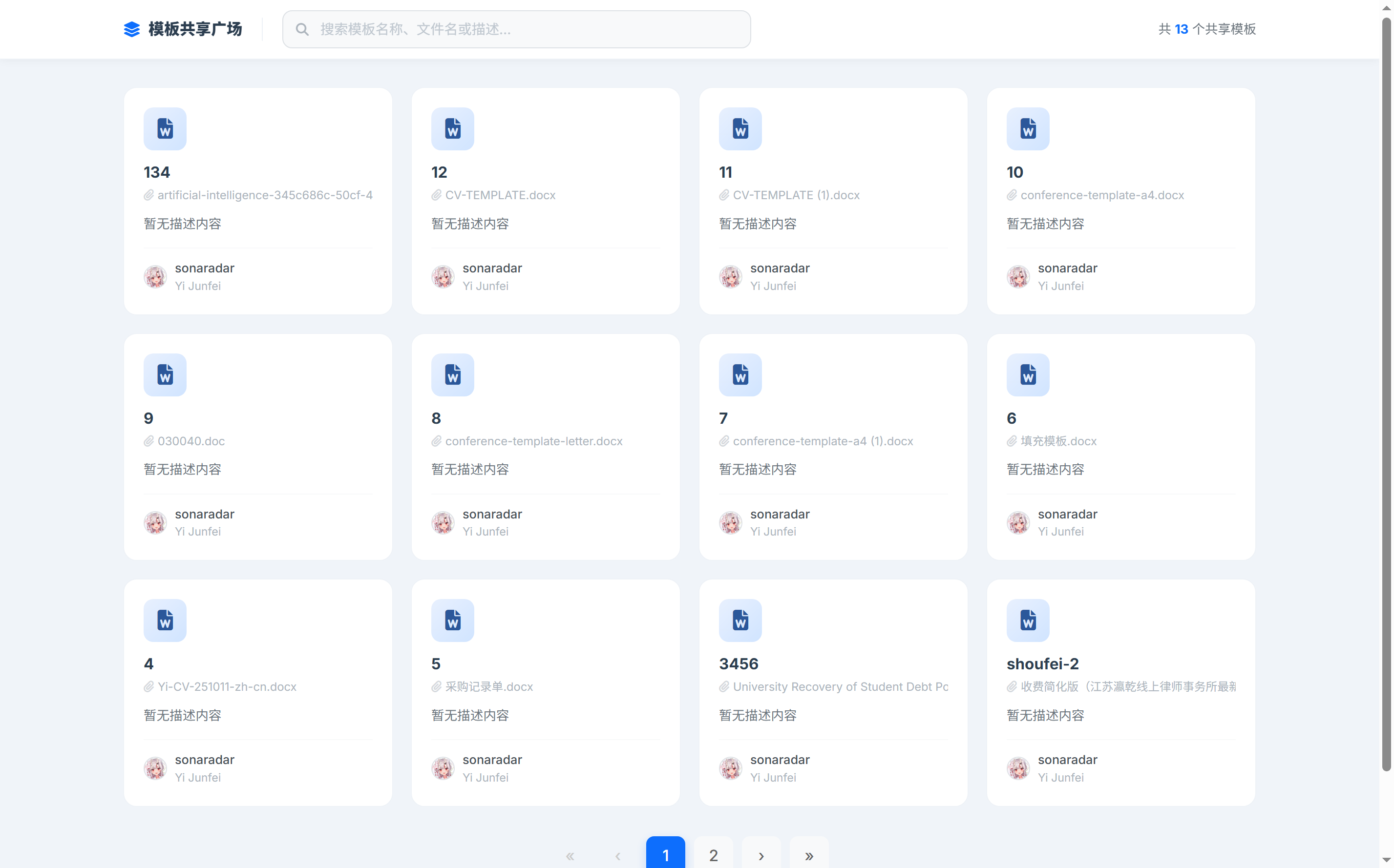Click the sonaradar avatar on card 5

click(443, 768)
